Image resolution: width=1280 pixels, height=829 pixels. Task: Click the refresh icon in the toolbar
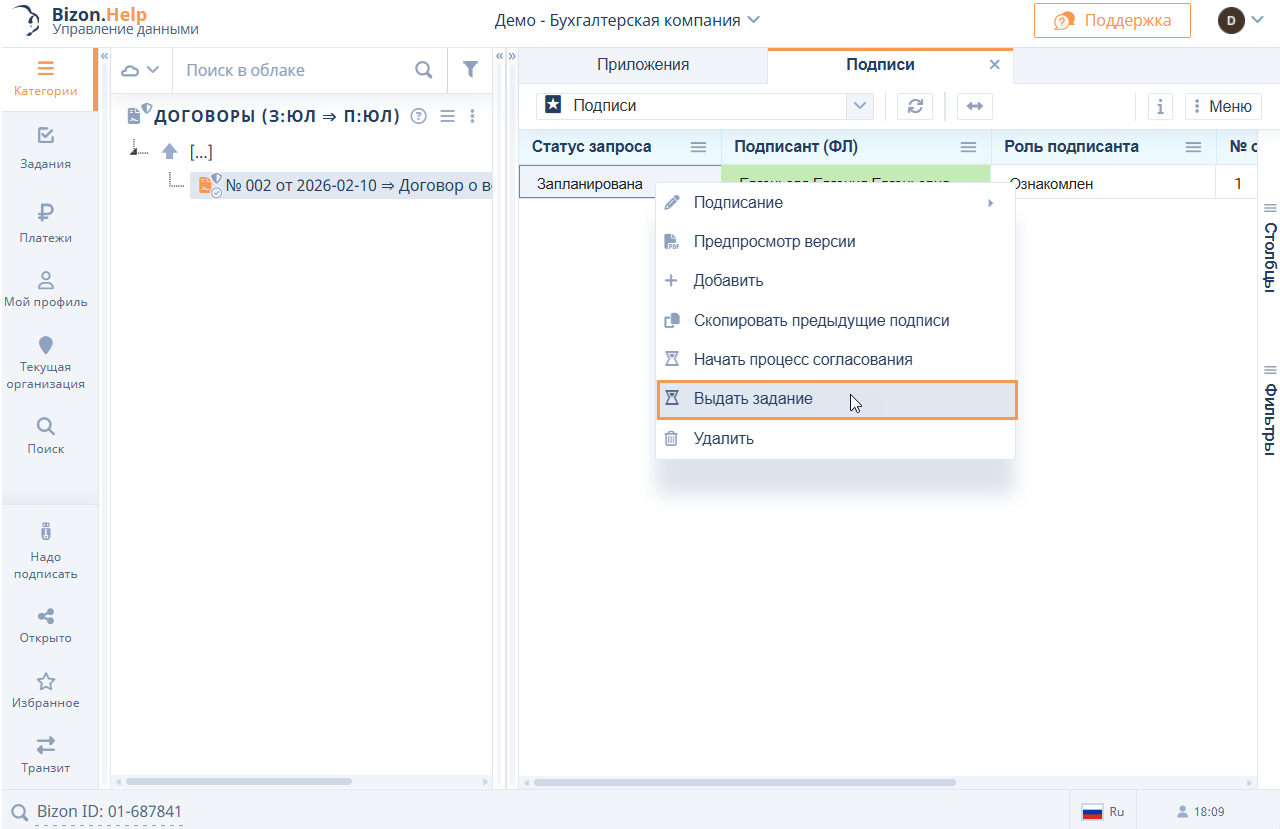coord(914,106)
